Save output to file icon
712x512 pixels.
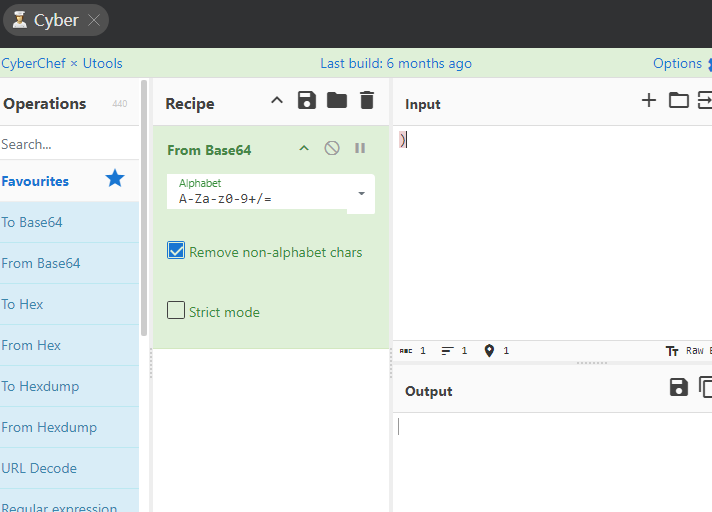pos(679,387)
